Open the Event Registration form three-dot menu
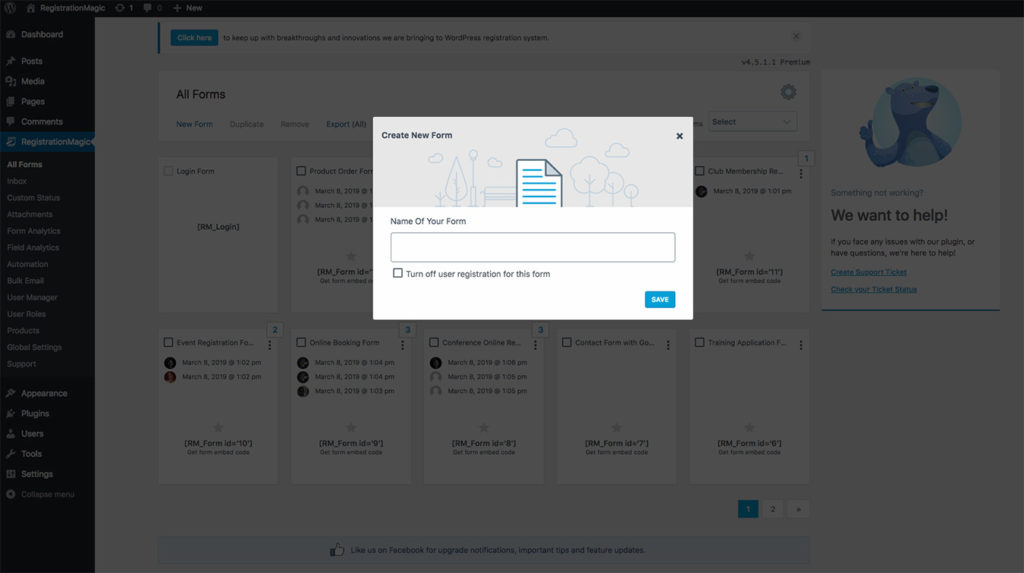Screen dimensions: 1024x573 (269, 345)
